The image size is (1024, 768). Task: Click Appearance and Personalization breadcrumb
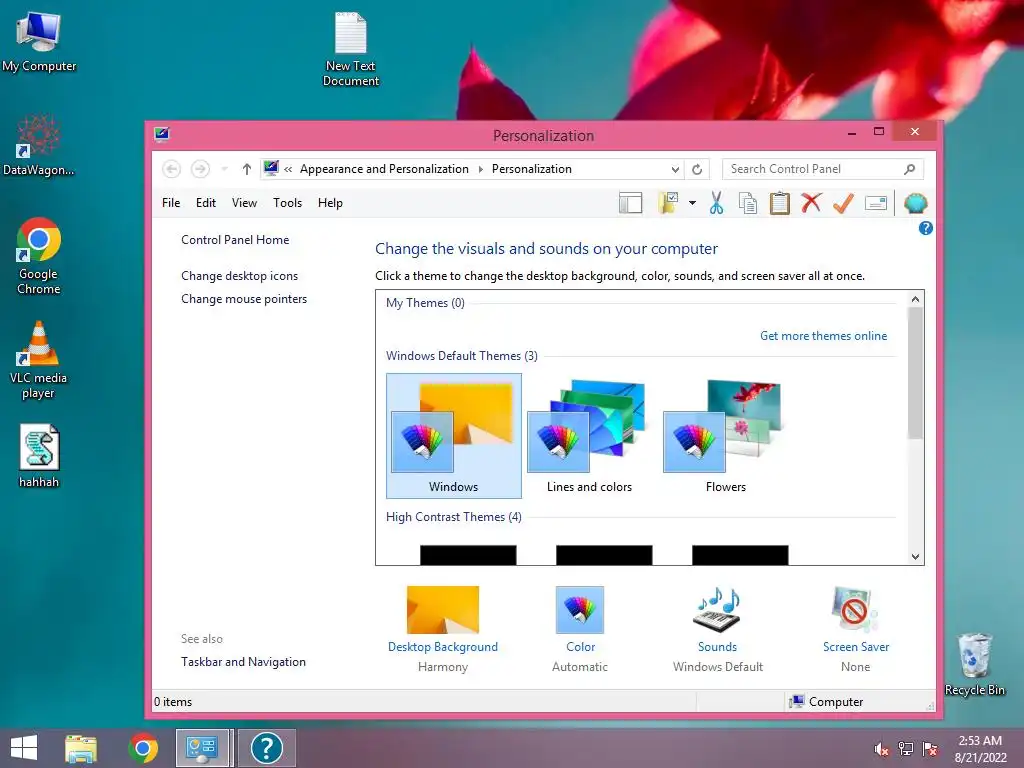click(384, 169)
